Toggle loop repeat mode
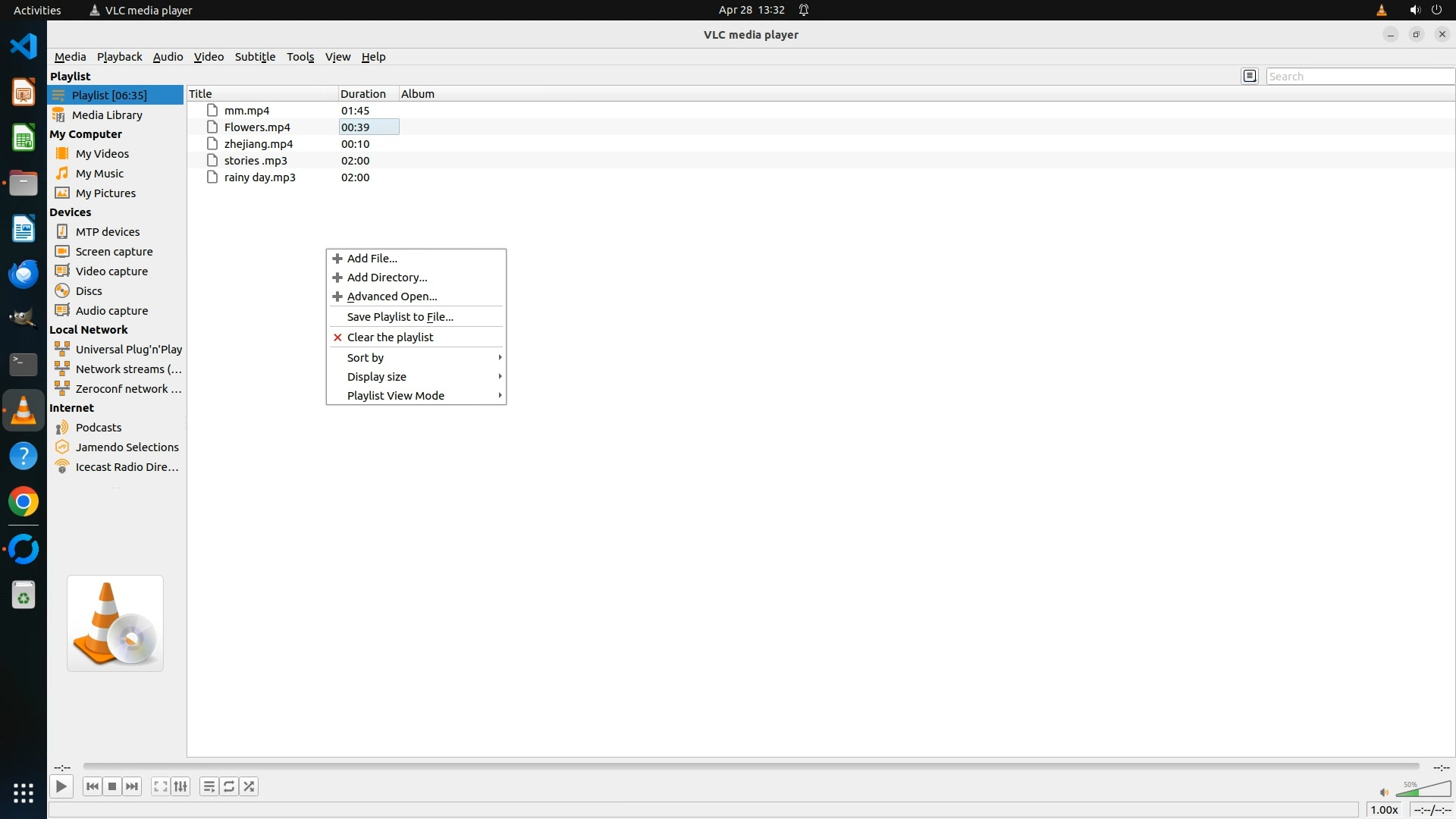Viewport: 1456px width, 819px height. (x=229, y=786)
